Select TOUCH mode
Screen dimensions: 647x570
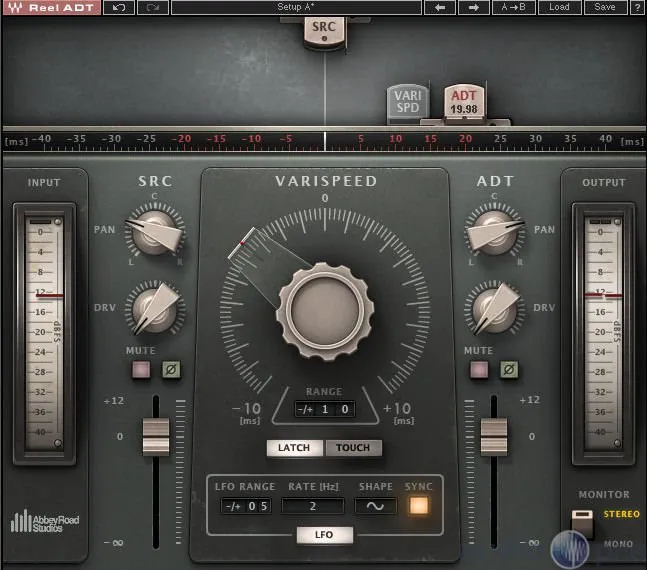(353, 448)
